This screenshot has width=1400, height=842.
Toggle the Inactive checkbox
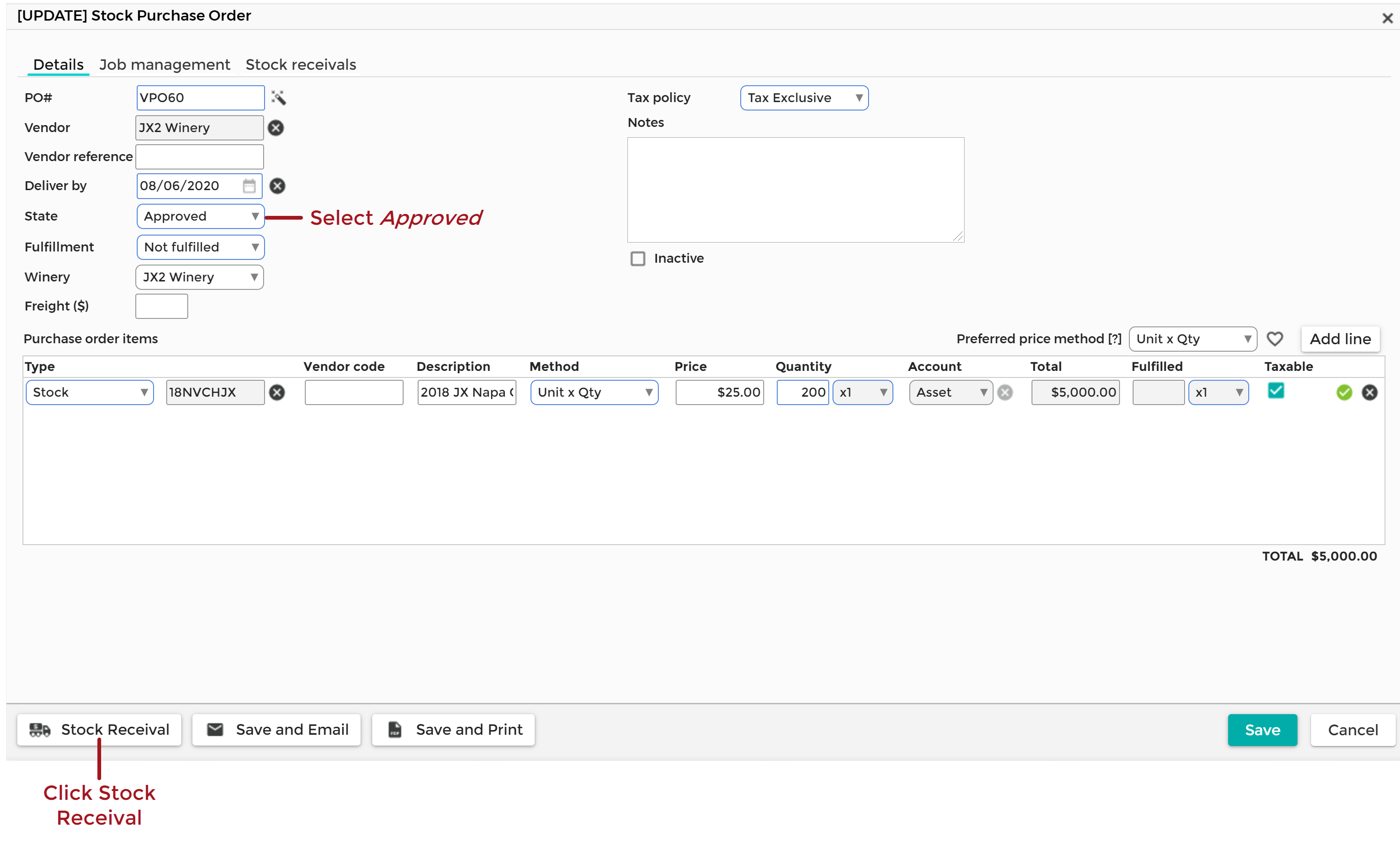coord(638,259)
